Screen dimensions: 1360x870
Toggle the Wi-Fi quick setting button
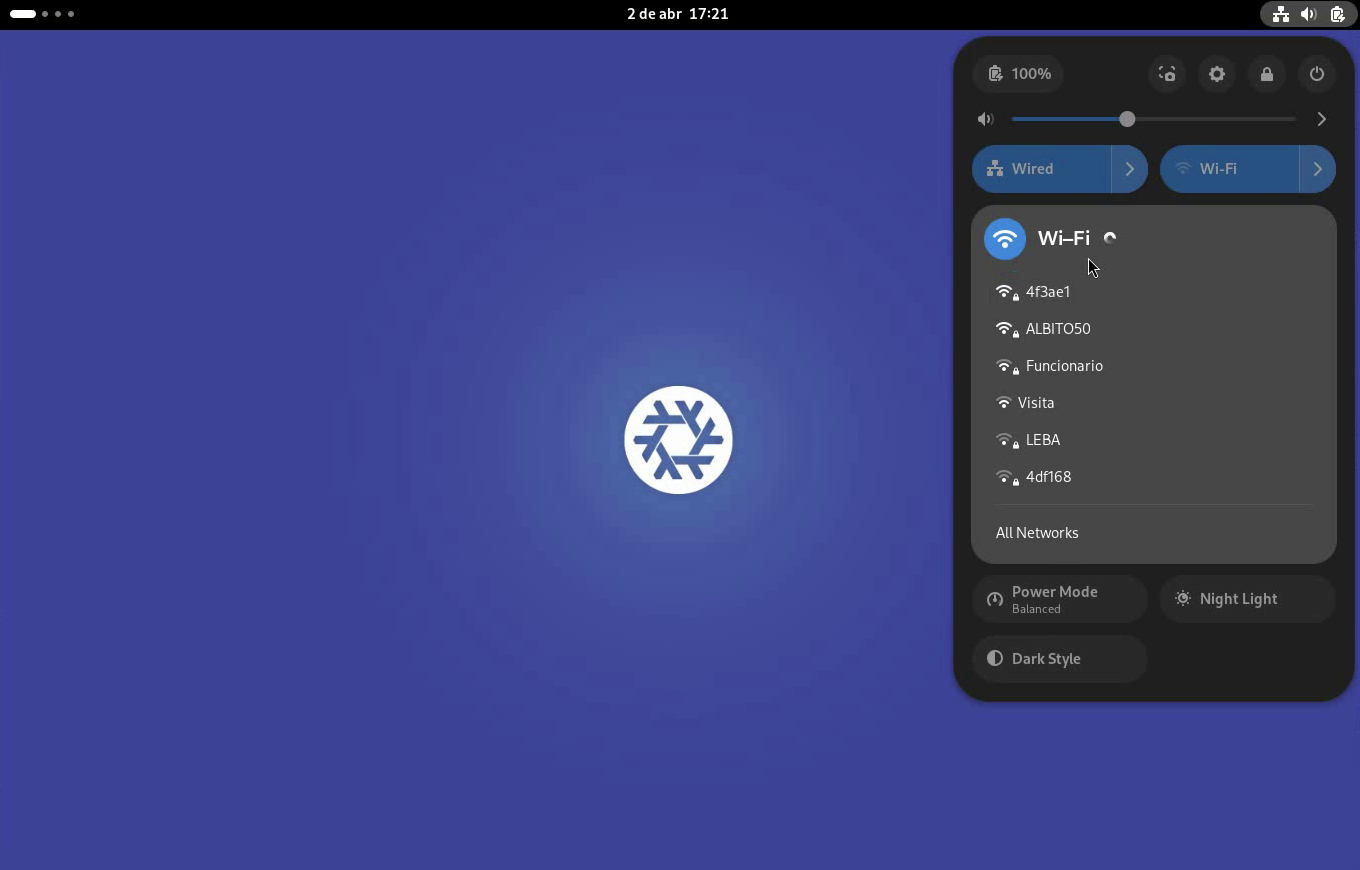point(1229,169)
